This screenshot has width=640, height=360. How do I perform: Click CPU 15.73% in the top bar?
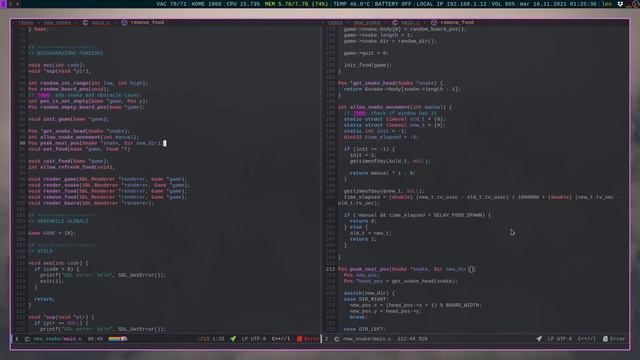click(x=243, y=4)
